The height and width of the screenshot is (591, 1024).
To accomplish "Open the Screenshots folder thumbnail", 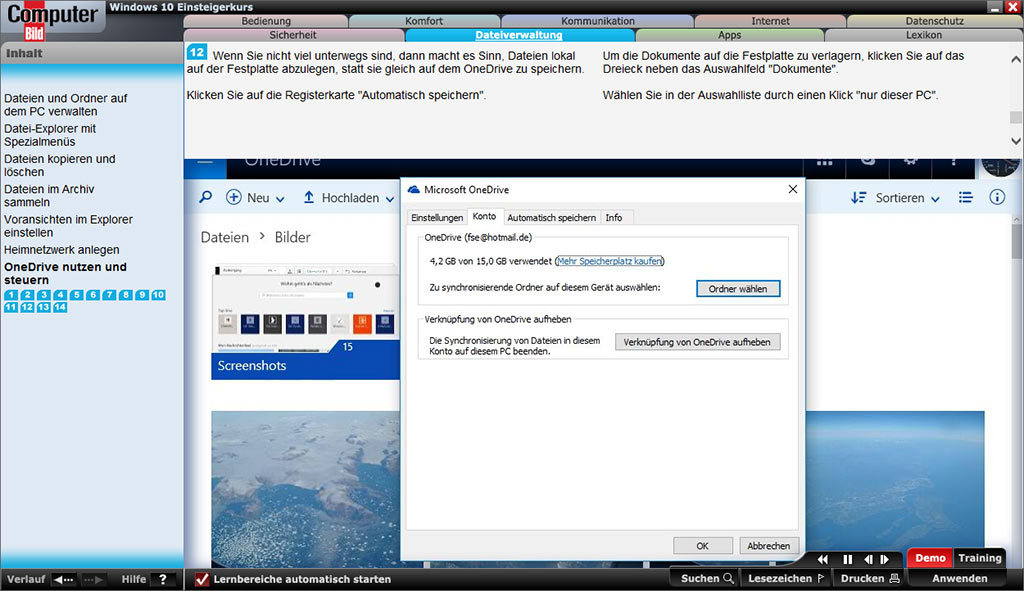I will pos(305,321).
